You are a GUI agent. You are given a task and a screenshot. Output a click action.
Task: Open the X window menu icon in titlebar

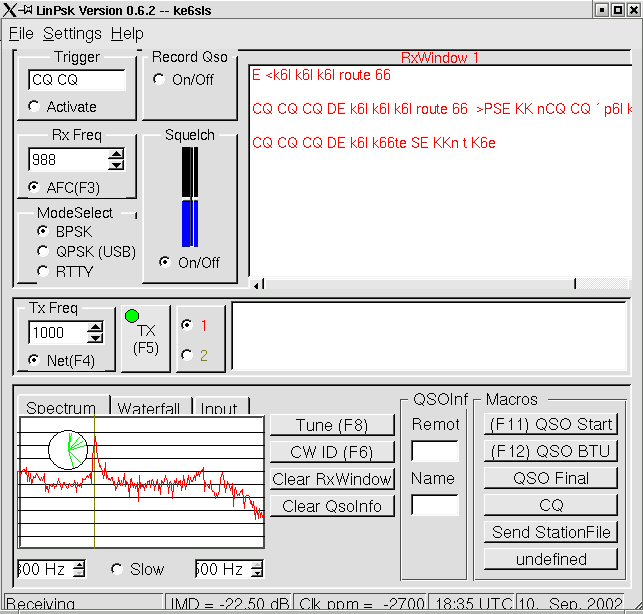point(9,10)
